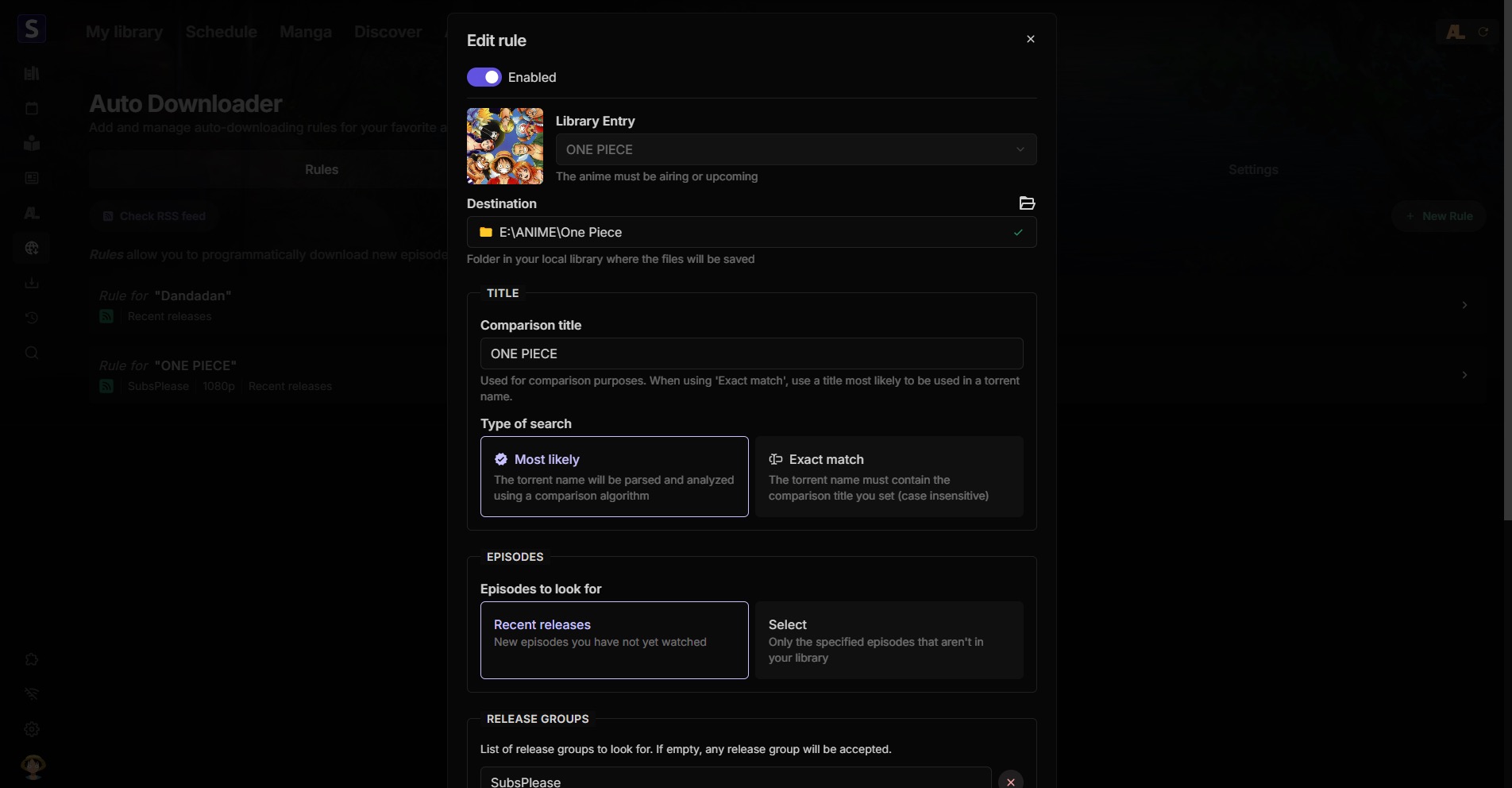The width and height of the screenshot is (1512, 788).
Task: Close the Edit rule dialog
Action: 1031,39
